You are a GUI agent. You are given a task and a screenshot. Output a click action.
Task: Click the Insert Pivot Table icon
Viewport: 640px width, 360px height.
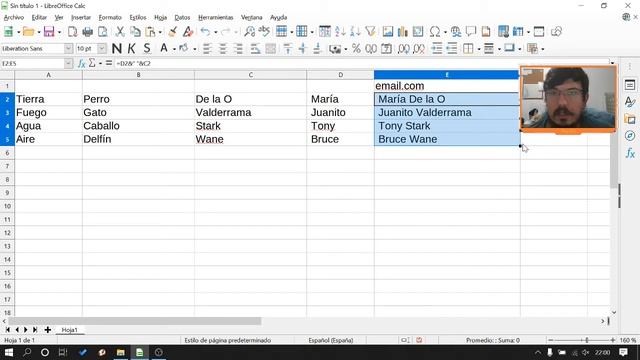(x=418, y=31)
